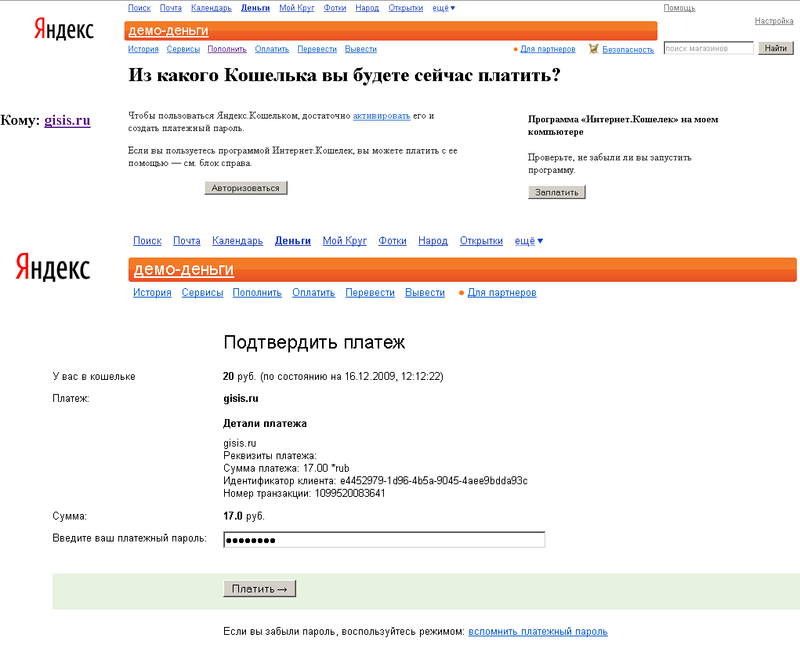Click the Платить → button
The image size is (800, 657).
(260, 589)
